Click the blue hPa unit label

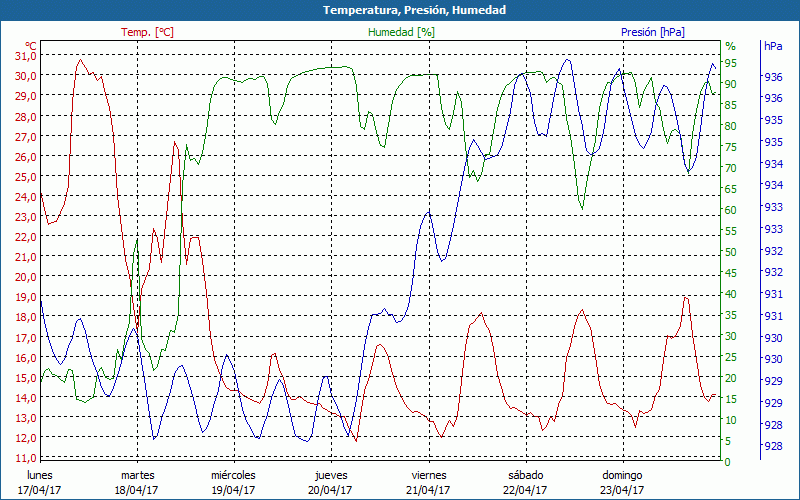click(x=773, y=46)
